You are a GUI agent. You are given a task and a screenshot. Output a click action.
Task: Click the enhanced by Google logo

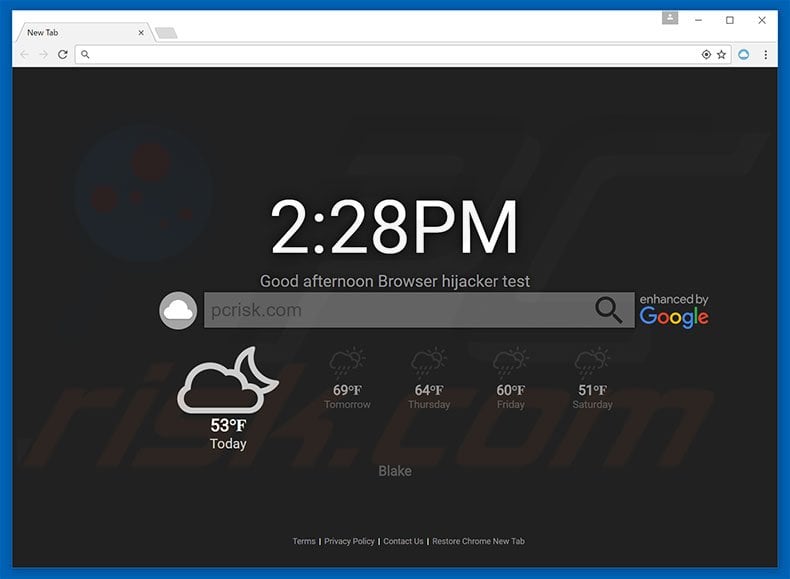[674, 310]
